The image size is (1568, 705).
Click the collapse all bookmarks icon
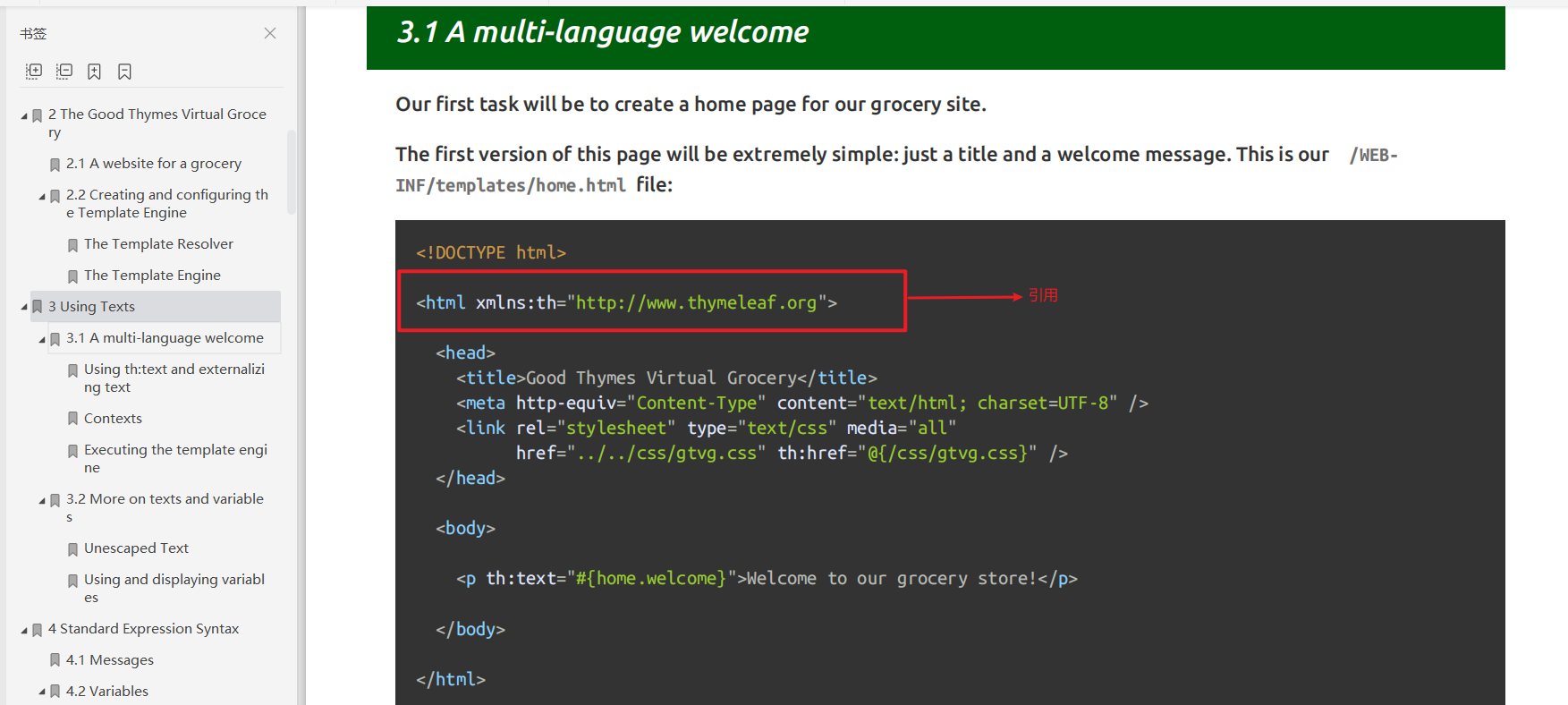[x=64, y=72]
